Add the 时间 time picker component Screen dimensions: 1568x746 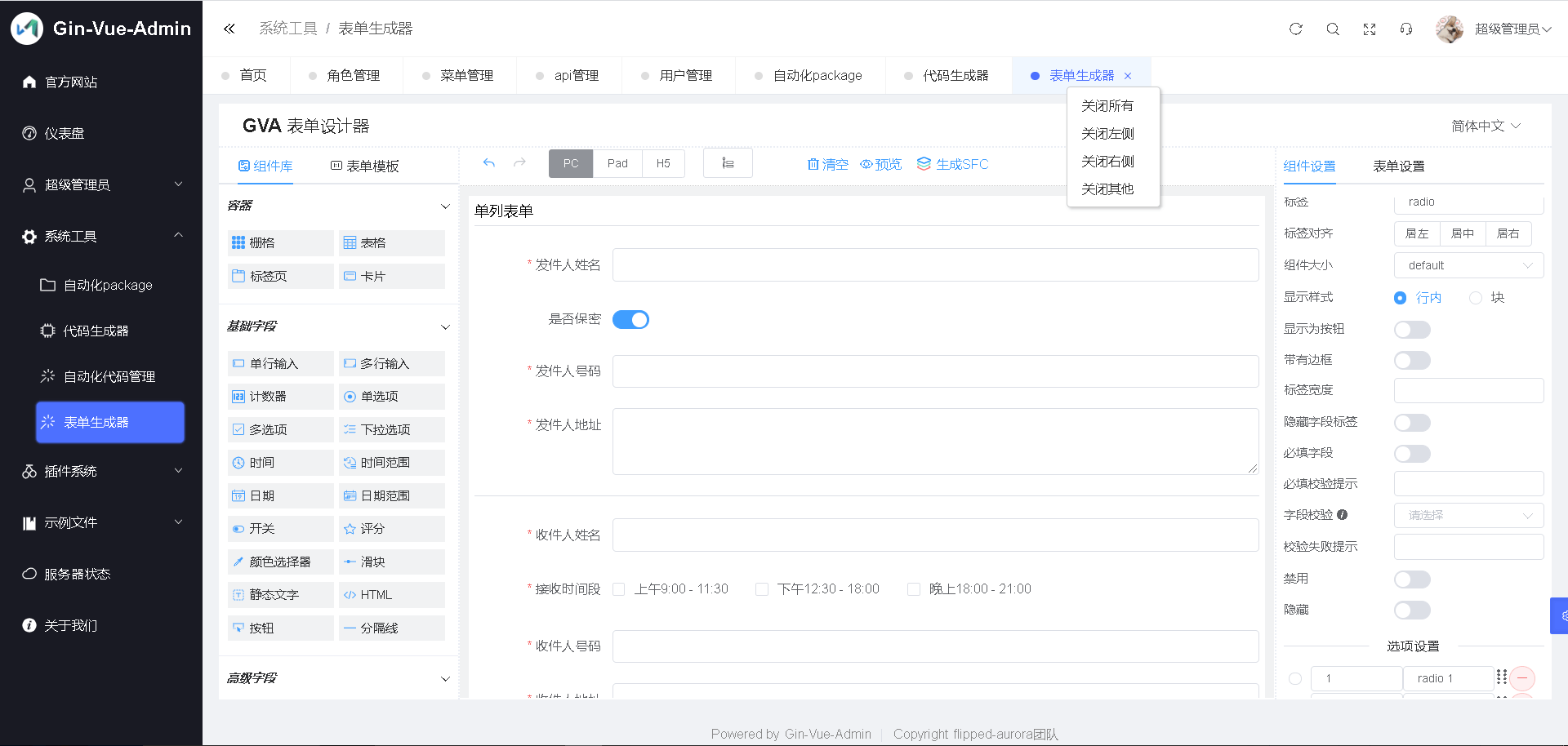(x=280, y=462)
